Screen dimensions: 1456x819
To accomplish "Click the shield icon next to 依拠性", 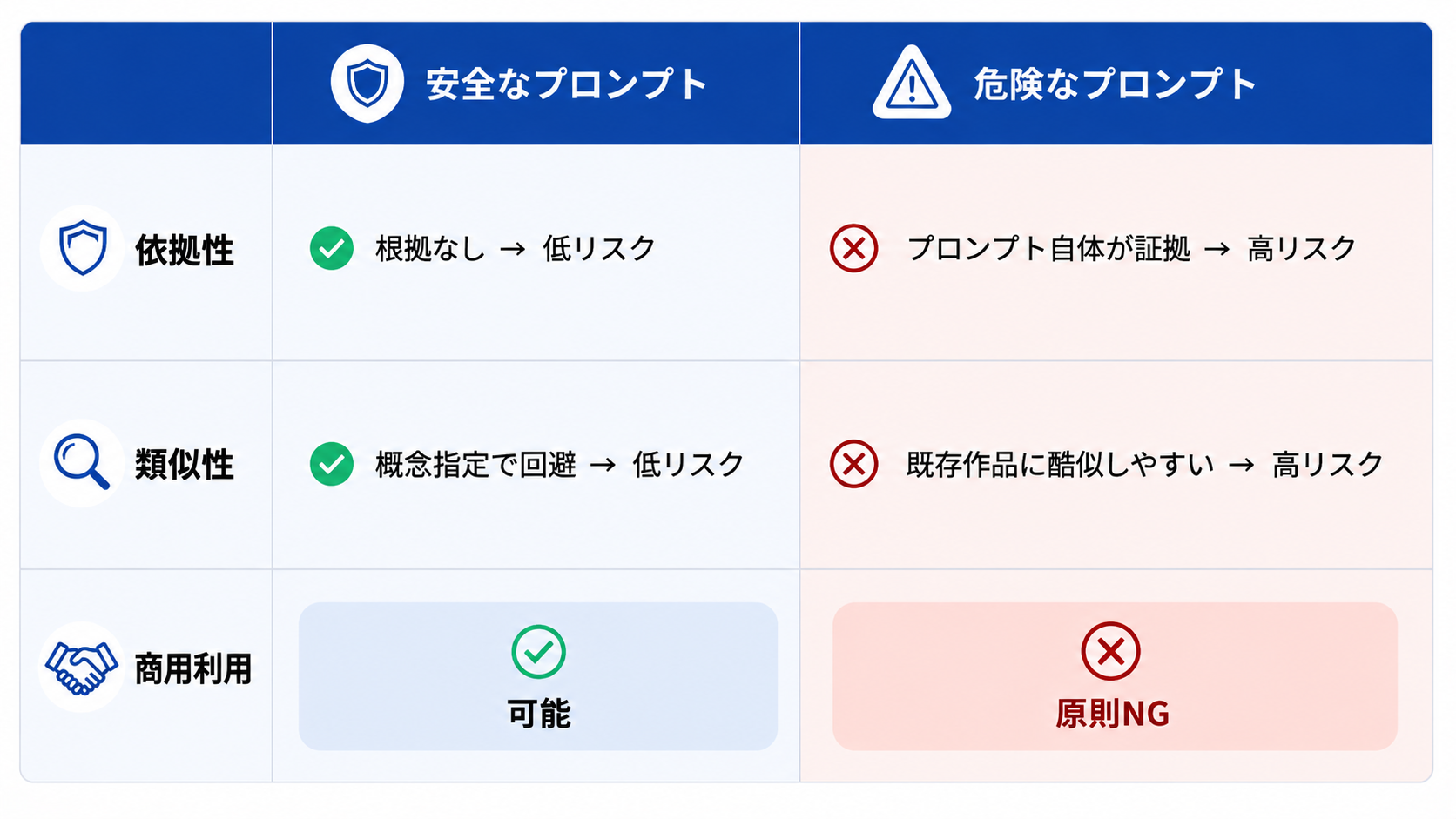I will point(83,248).
